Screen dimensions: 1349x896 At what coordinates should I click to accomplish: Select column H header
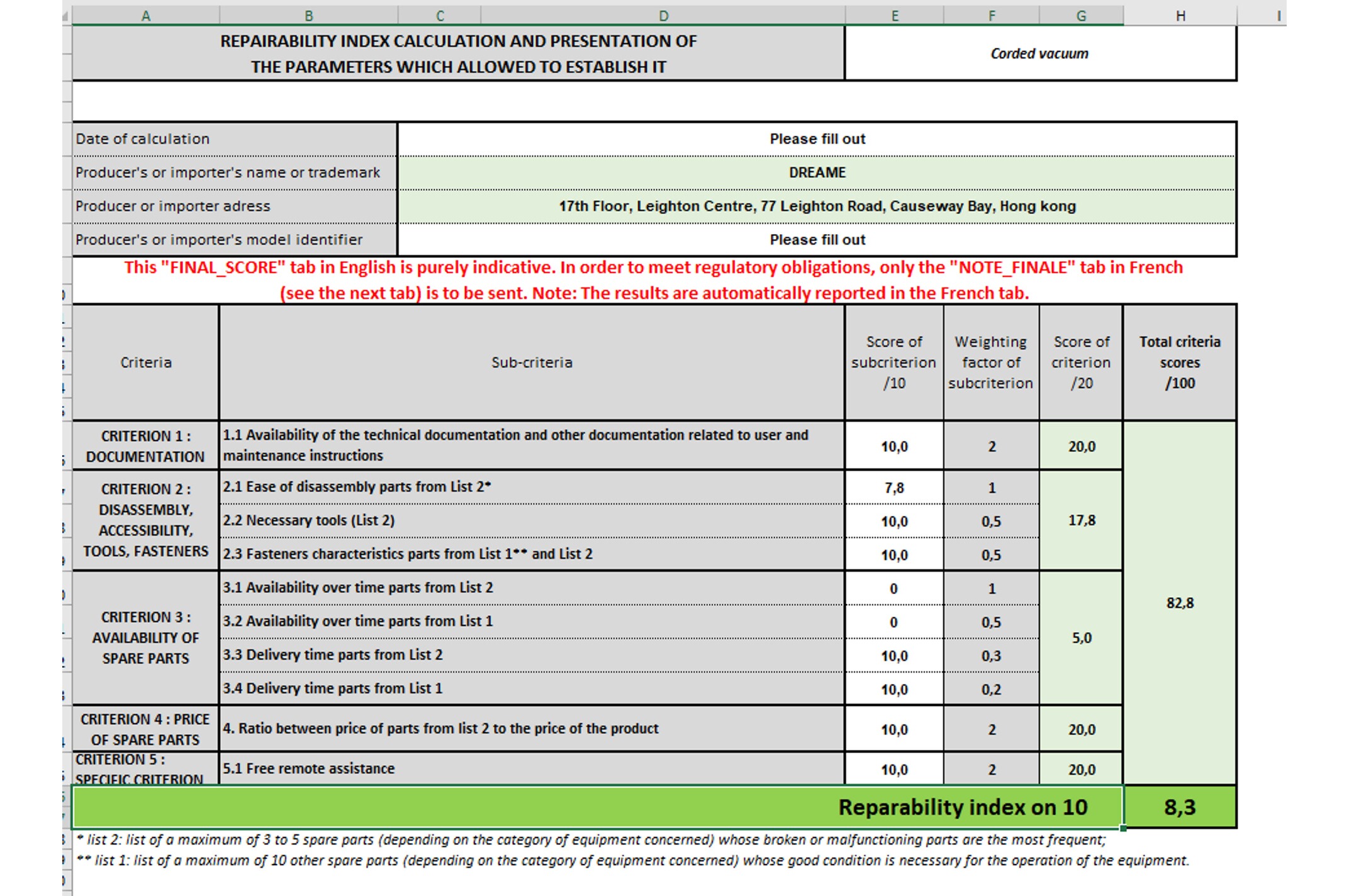tap(1180, 16)
